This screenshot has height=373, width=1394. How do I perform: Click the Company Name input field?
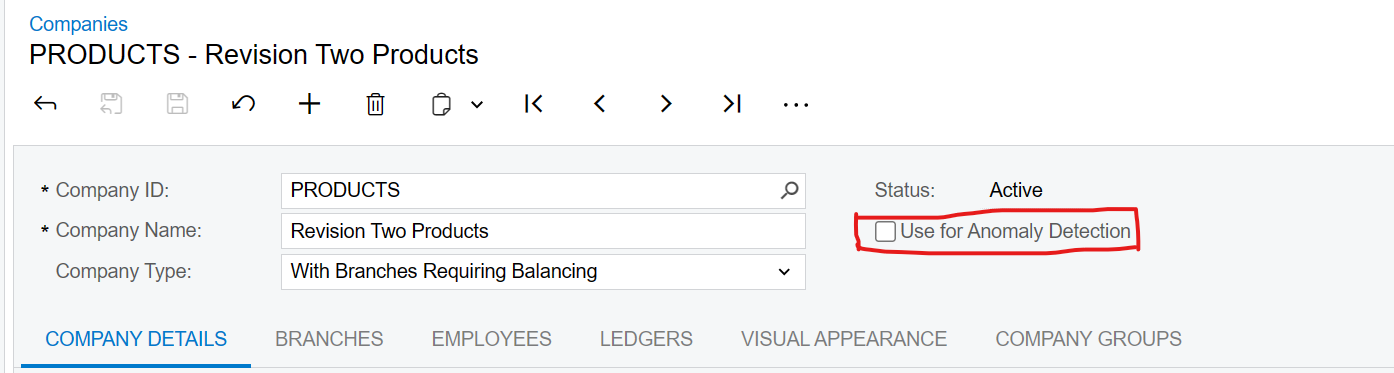[543, 231]
